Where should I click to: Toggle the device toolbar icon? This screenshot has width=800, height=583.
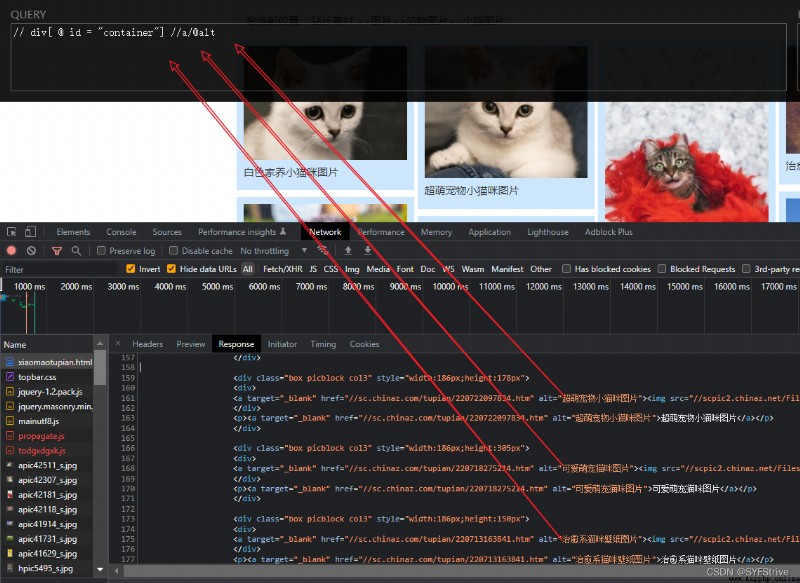point(30,232)
